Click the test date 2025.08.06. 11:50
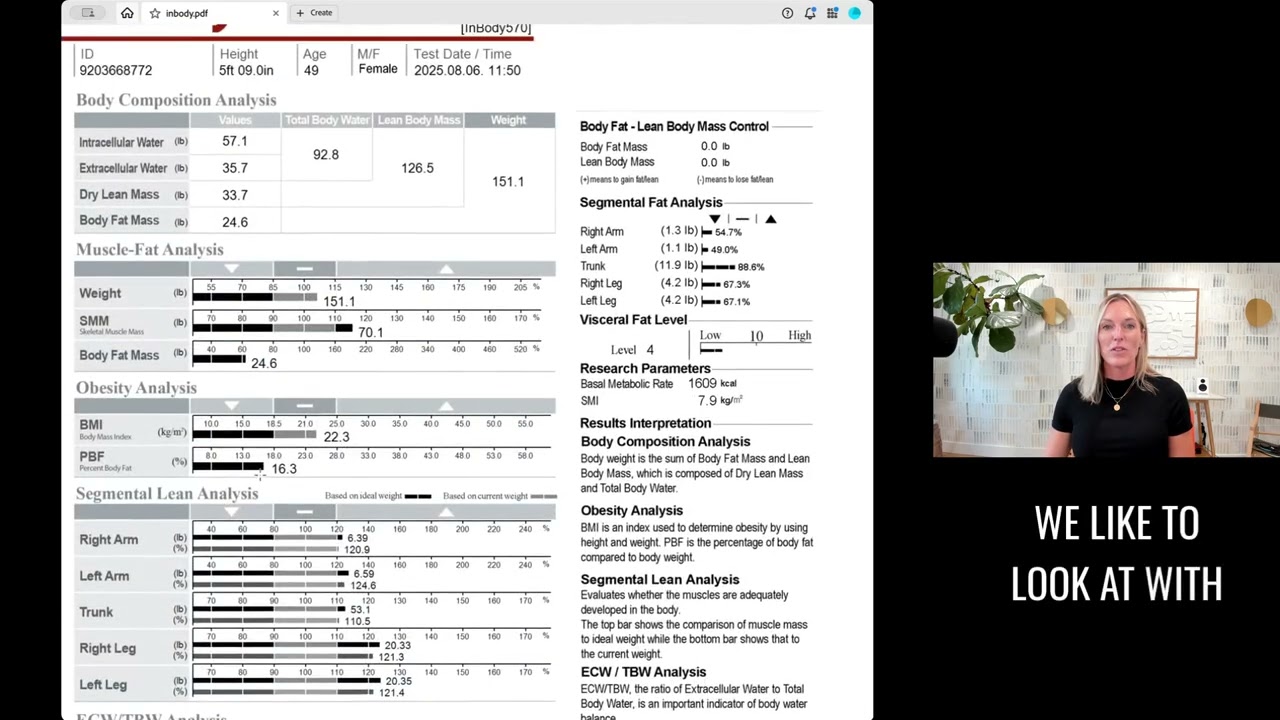This screenshot has height=720, width=1280. coord(467,71)
